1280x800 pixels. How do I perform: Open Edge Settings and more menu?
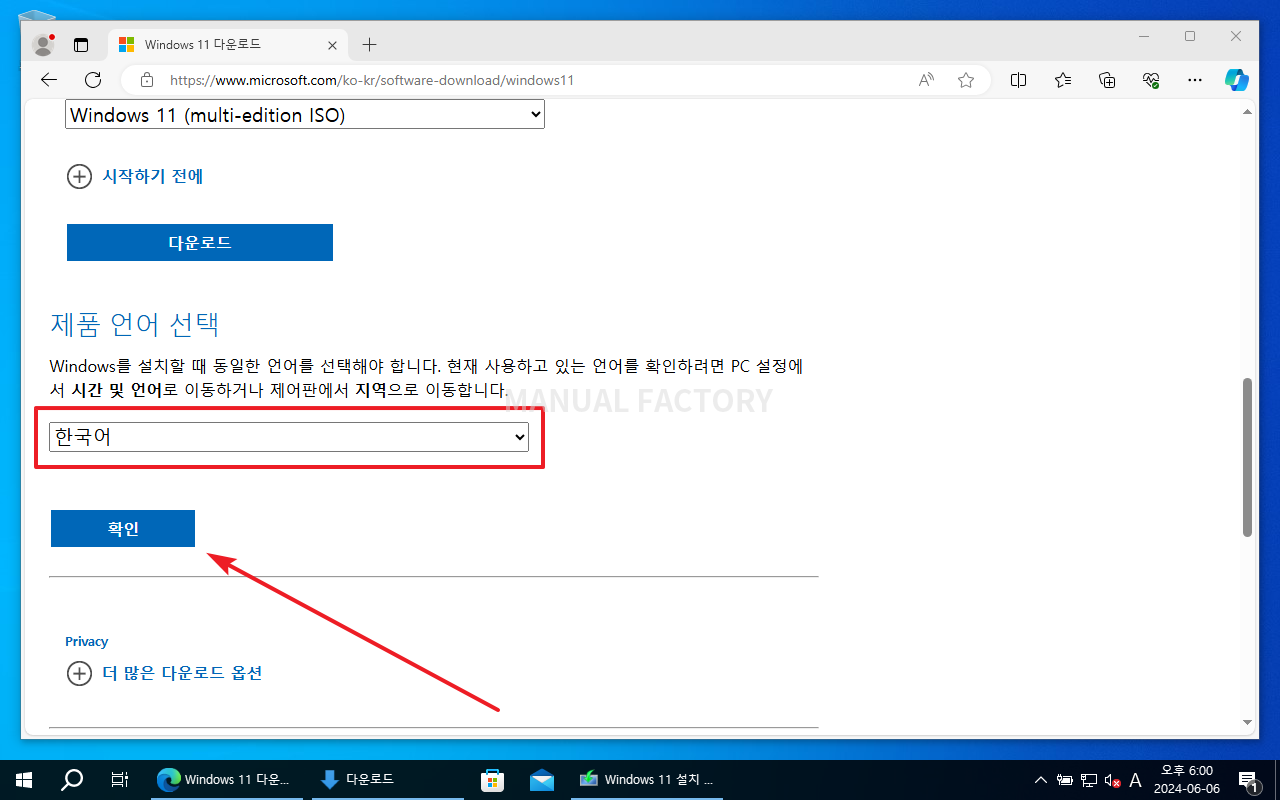1195,80
